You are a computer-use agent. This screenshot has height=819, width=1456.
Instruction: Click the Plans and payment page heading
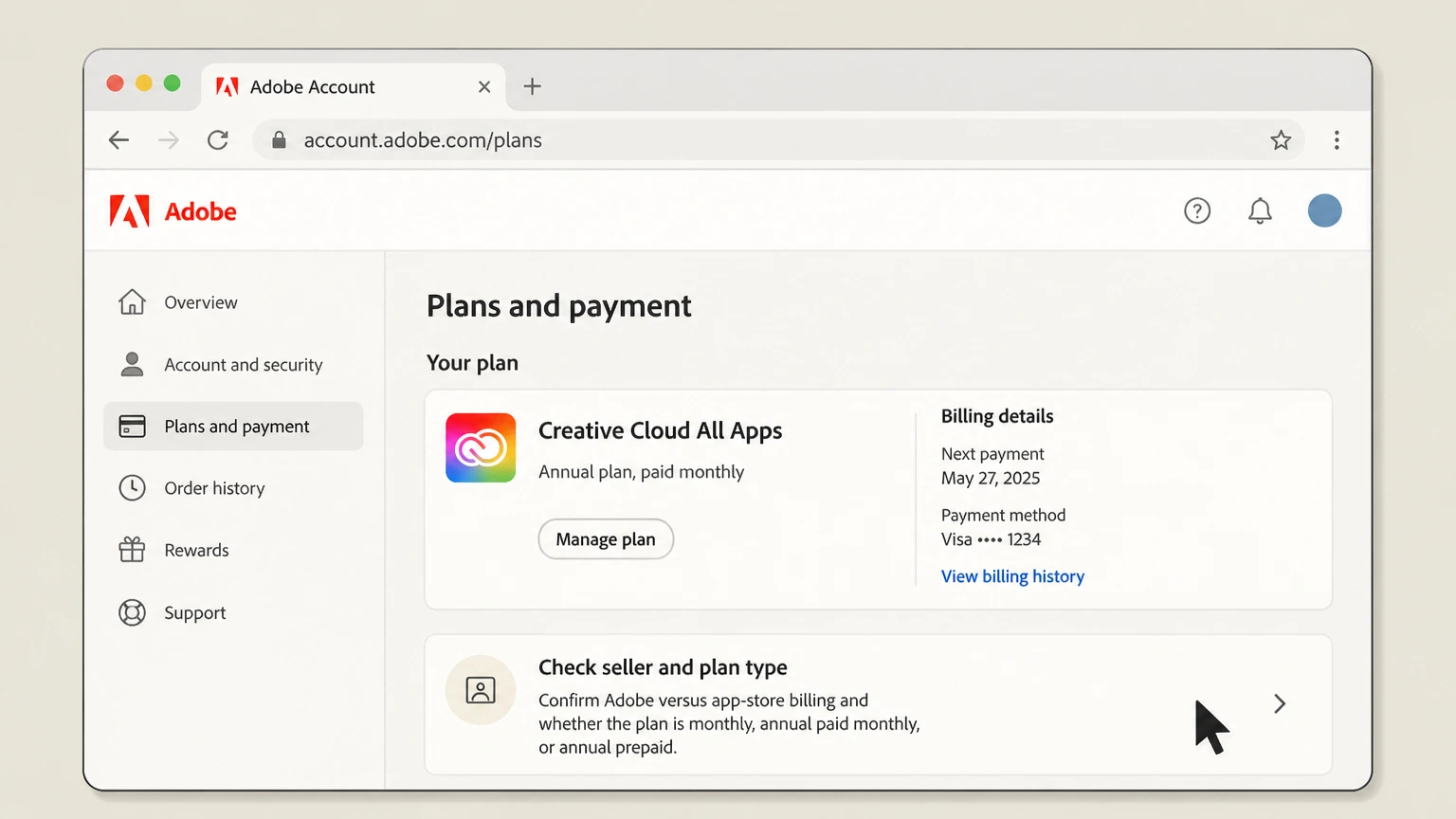tap(558, 306)
